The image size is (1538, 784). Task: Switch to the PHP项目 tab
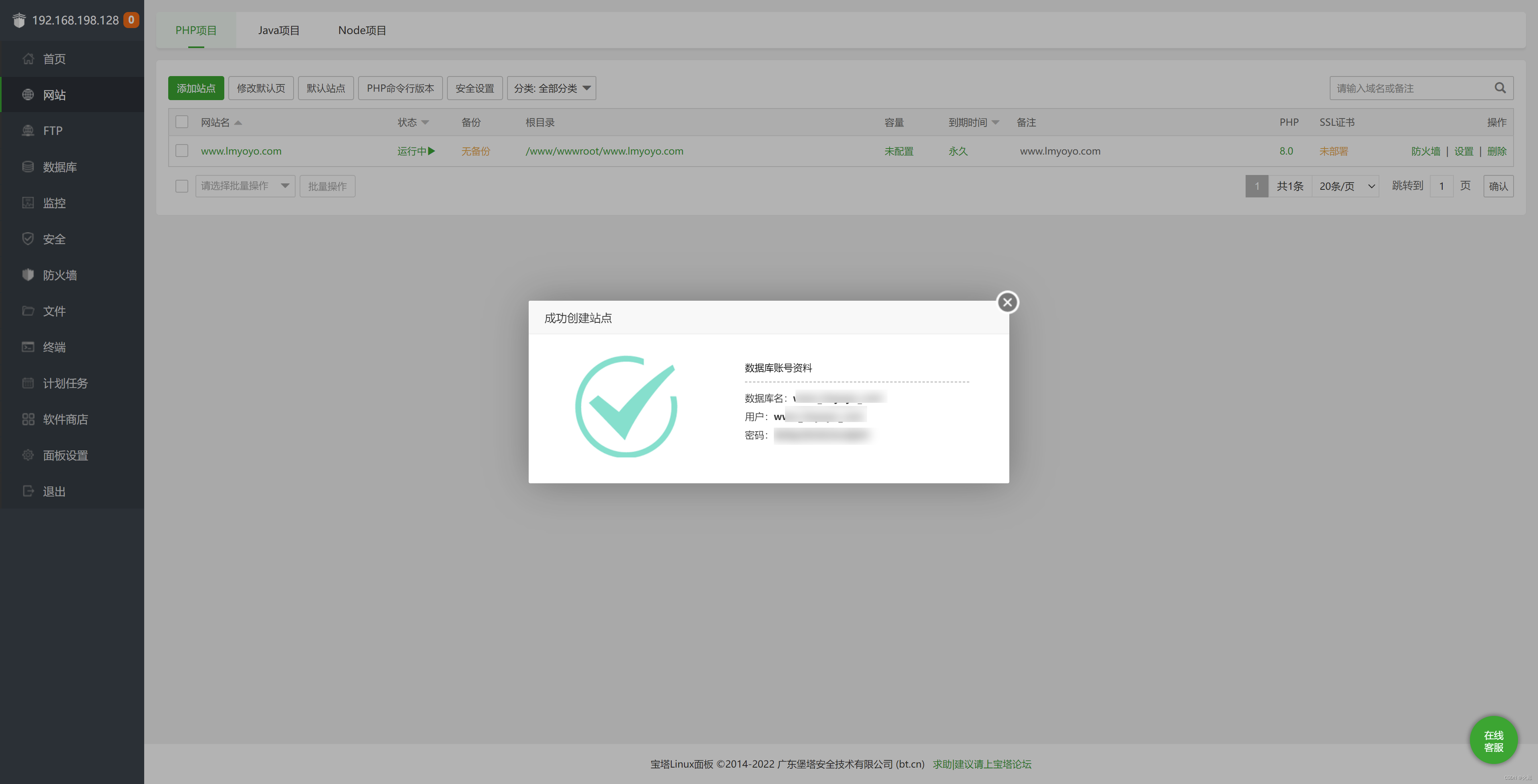pos(196,30)
